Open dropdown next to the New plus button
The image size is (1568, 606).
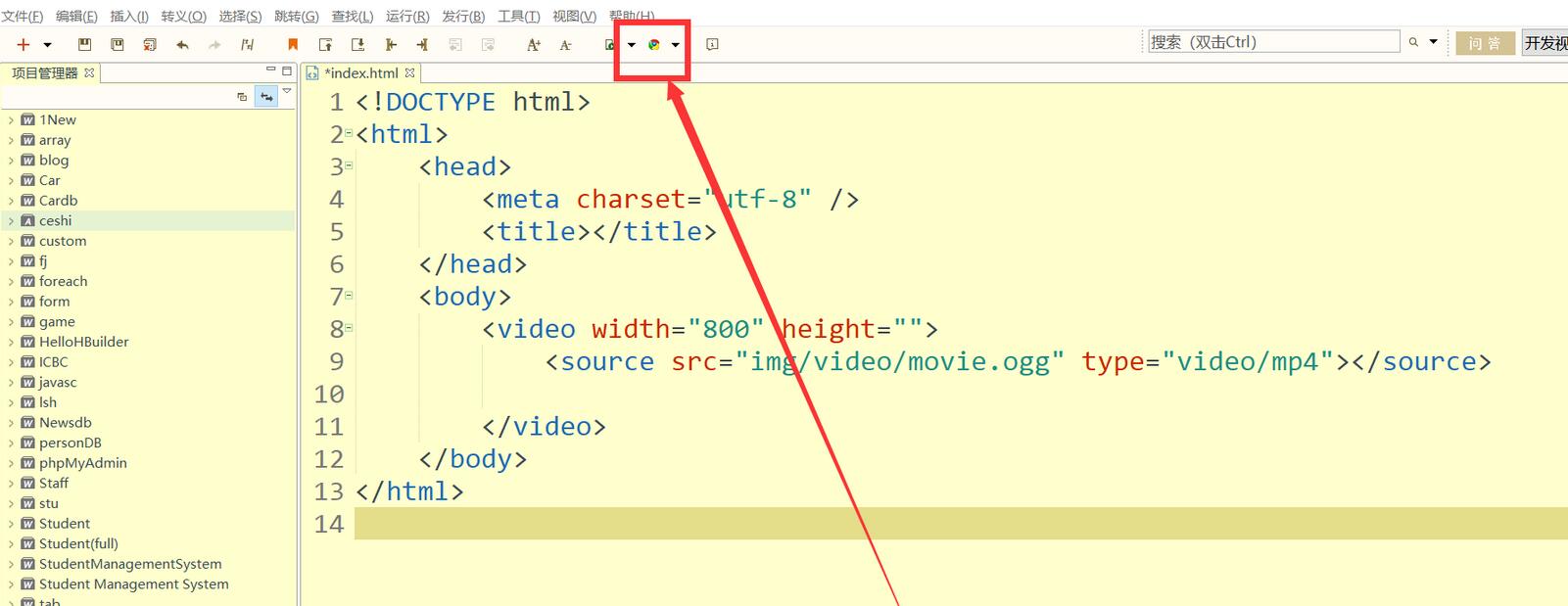pos(47,45)
